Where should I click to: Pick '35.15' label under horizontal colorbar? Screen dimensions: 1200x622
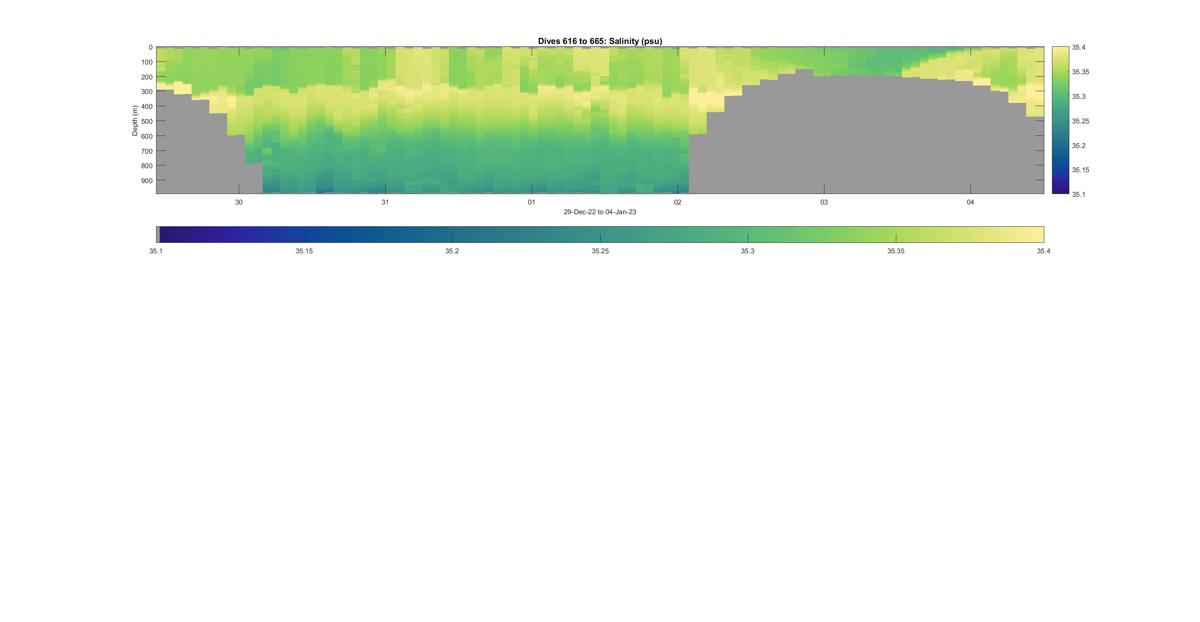coord(304,251)
